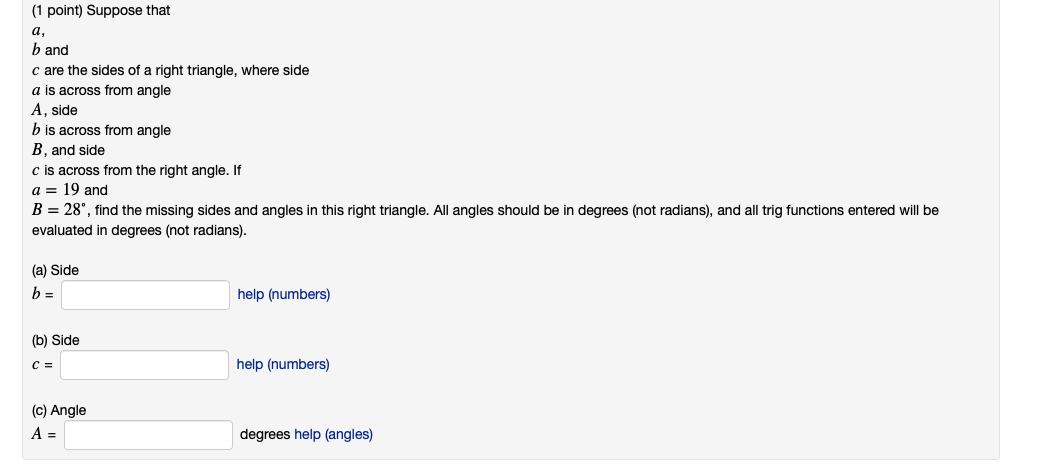Click the phrase "c is across from the right angle"
The image size is (1043, 464).
coord(130,170)
